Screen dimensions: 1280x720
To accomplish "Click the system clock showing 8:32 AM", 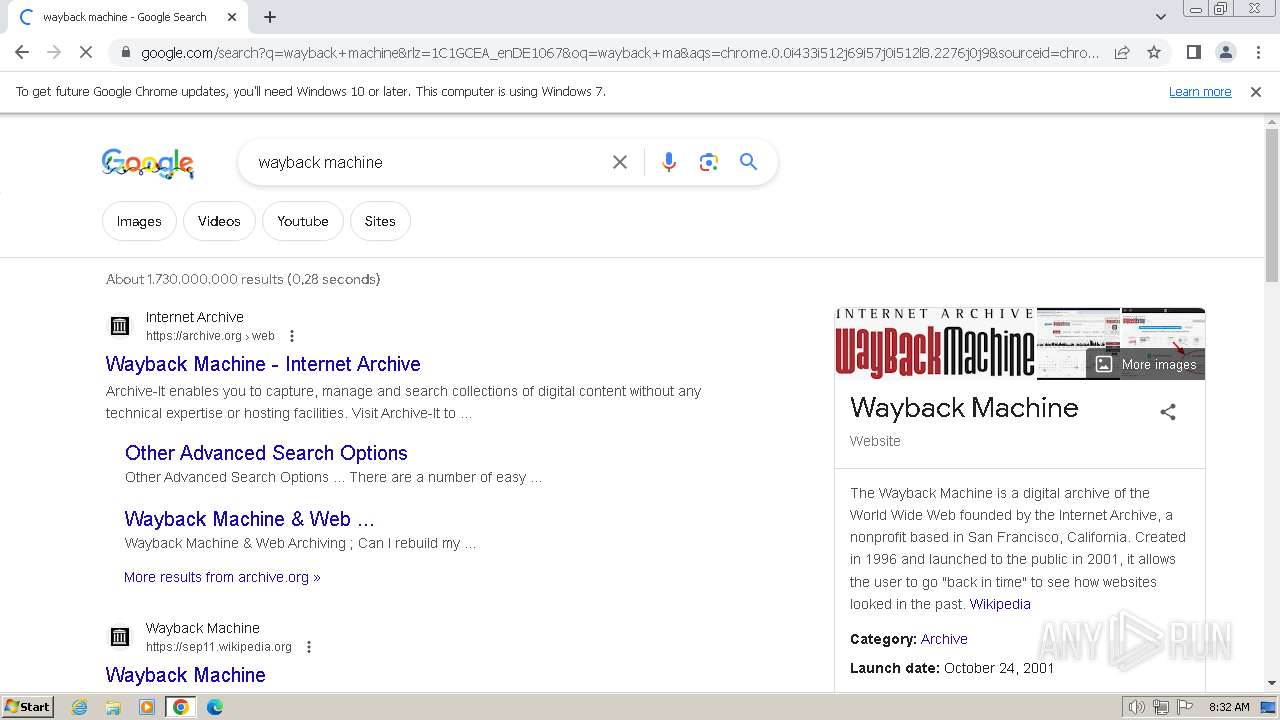I will click(x=1229, y=707).
